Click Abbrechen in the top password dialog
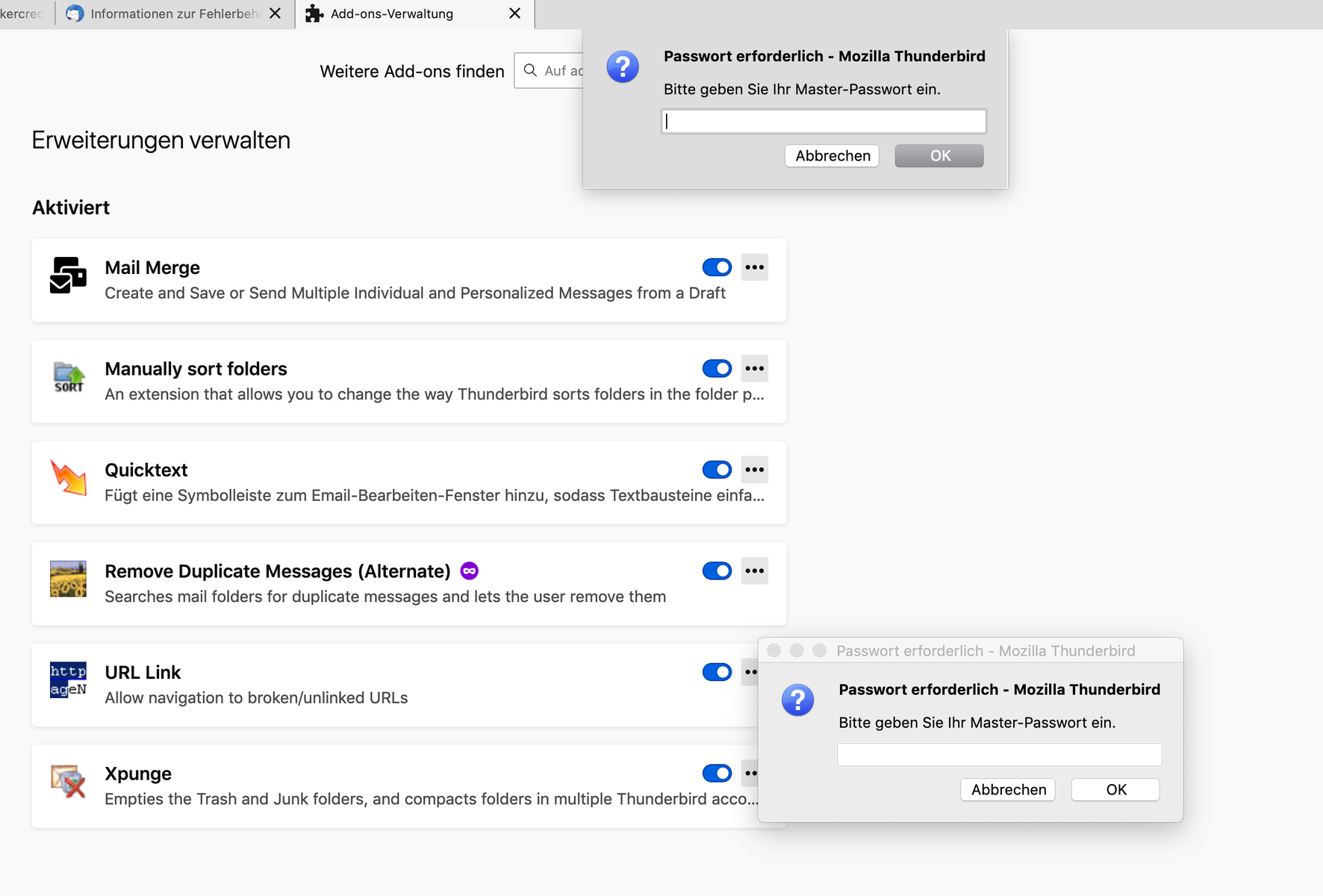 pyautogui.click(x=832, y=156)
